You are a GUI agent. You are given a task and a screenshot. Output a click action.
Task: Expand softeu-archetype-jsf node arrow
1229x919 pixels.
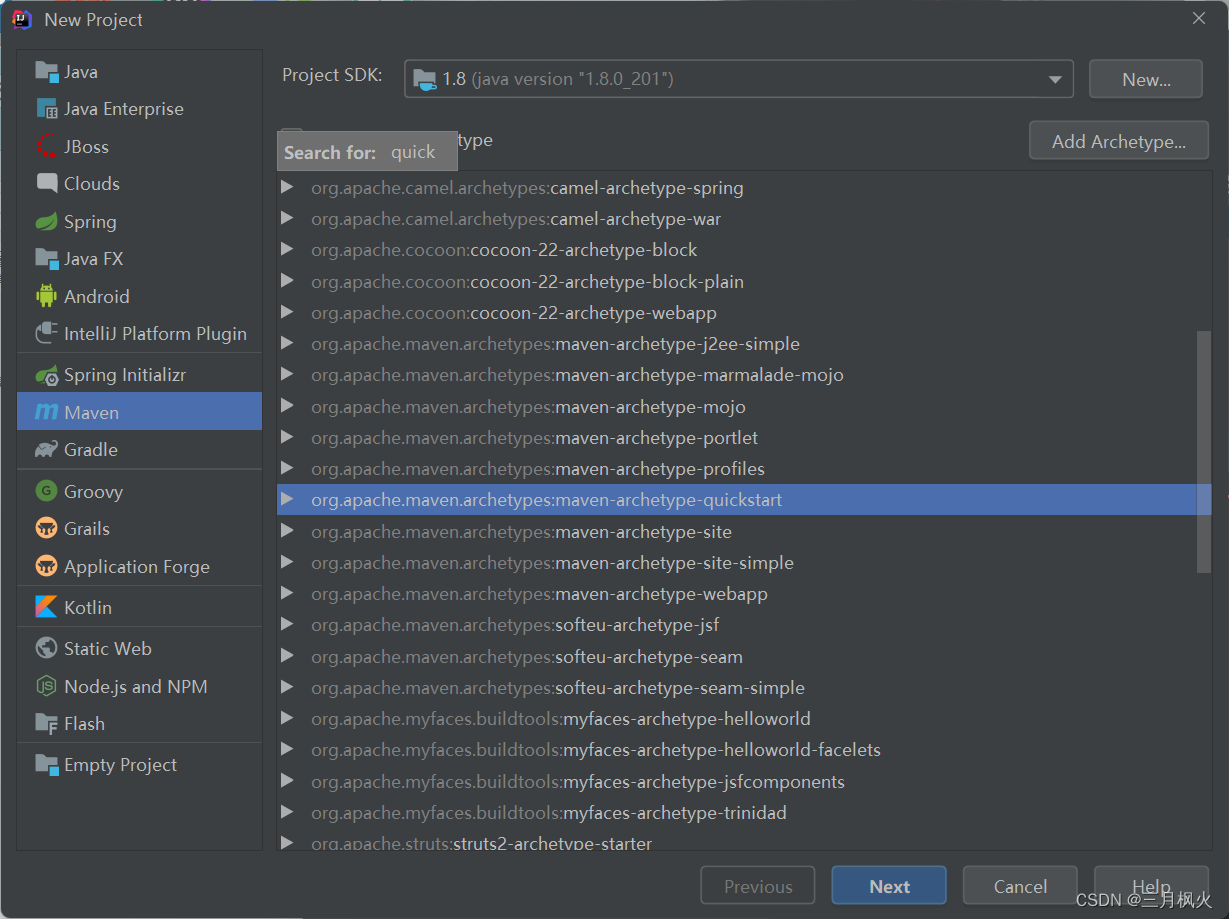tap(288, 624)
